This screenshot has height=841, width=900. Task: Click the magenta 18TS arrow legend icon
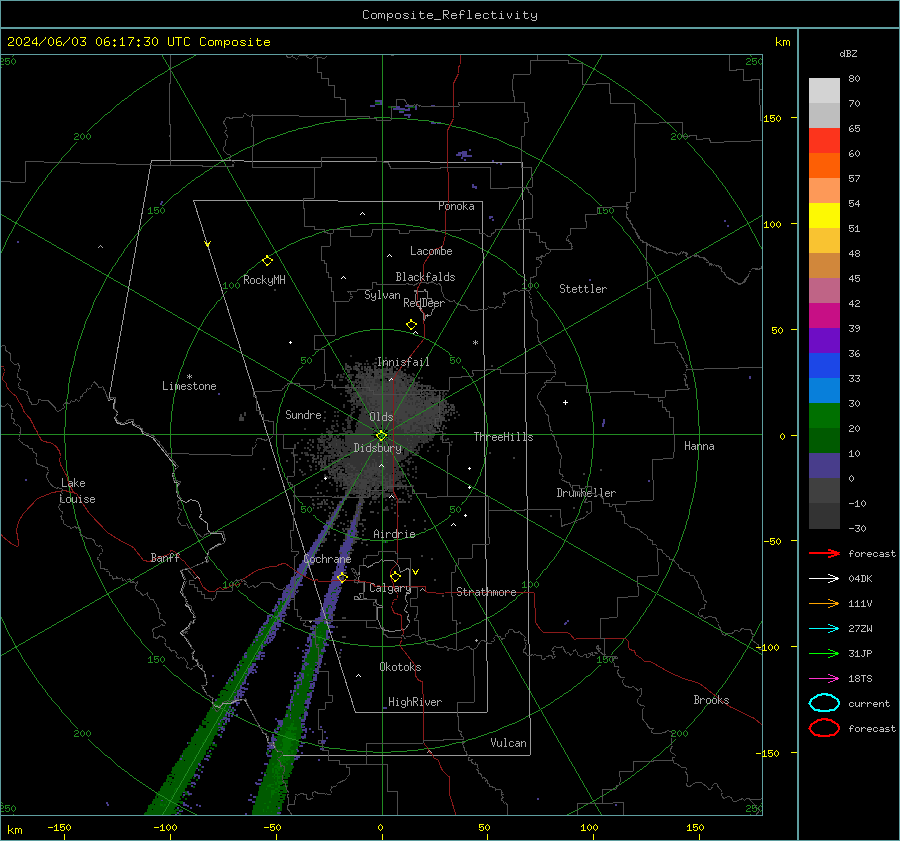pyautogui.click(x=824, y=679)
